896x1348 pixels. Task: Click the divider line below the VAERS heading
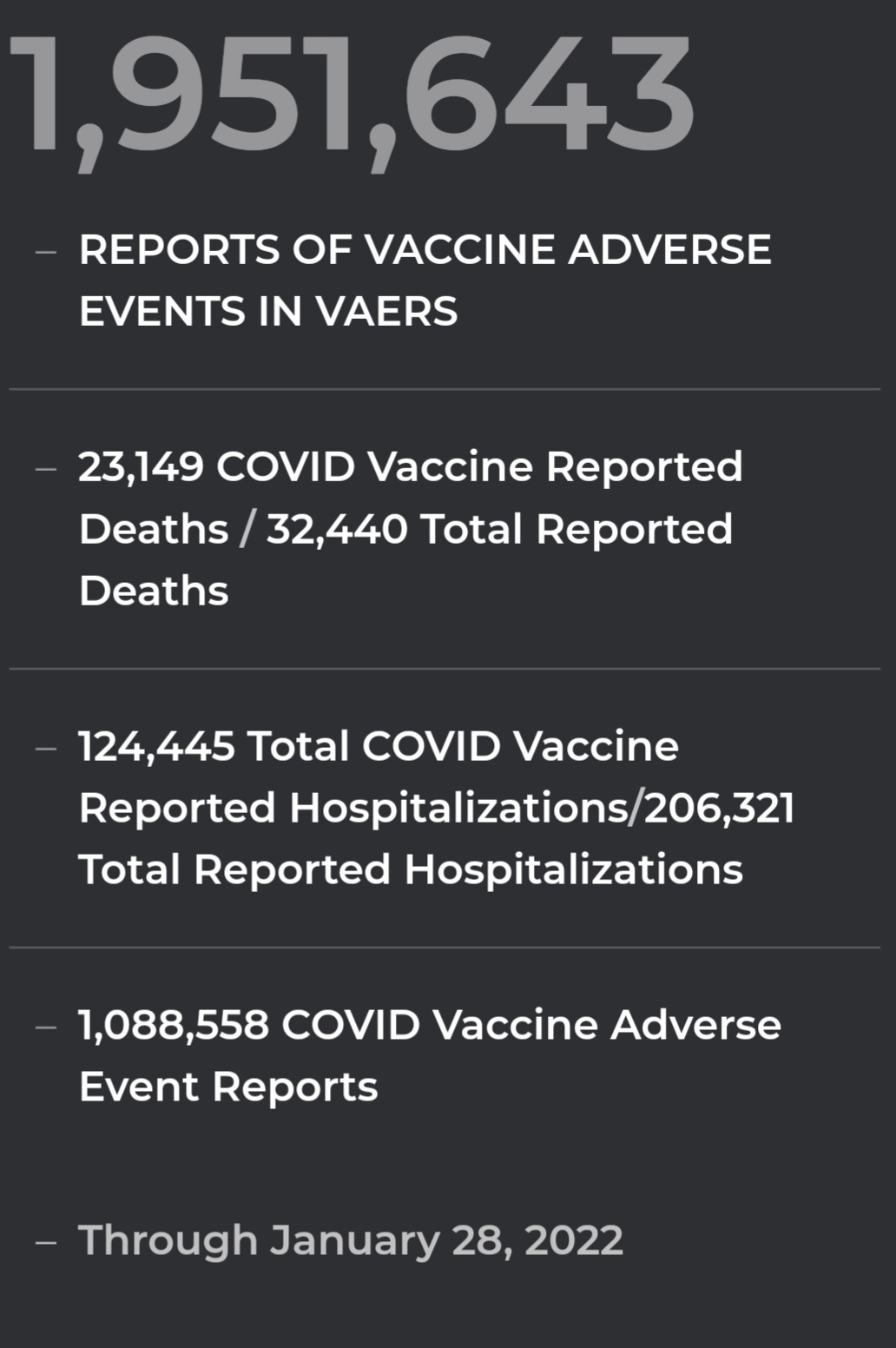pos(445,389)
